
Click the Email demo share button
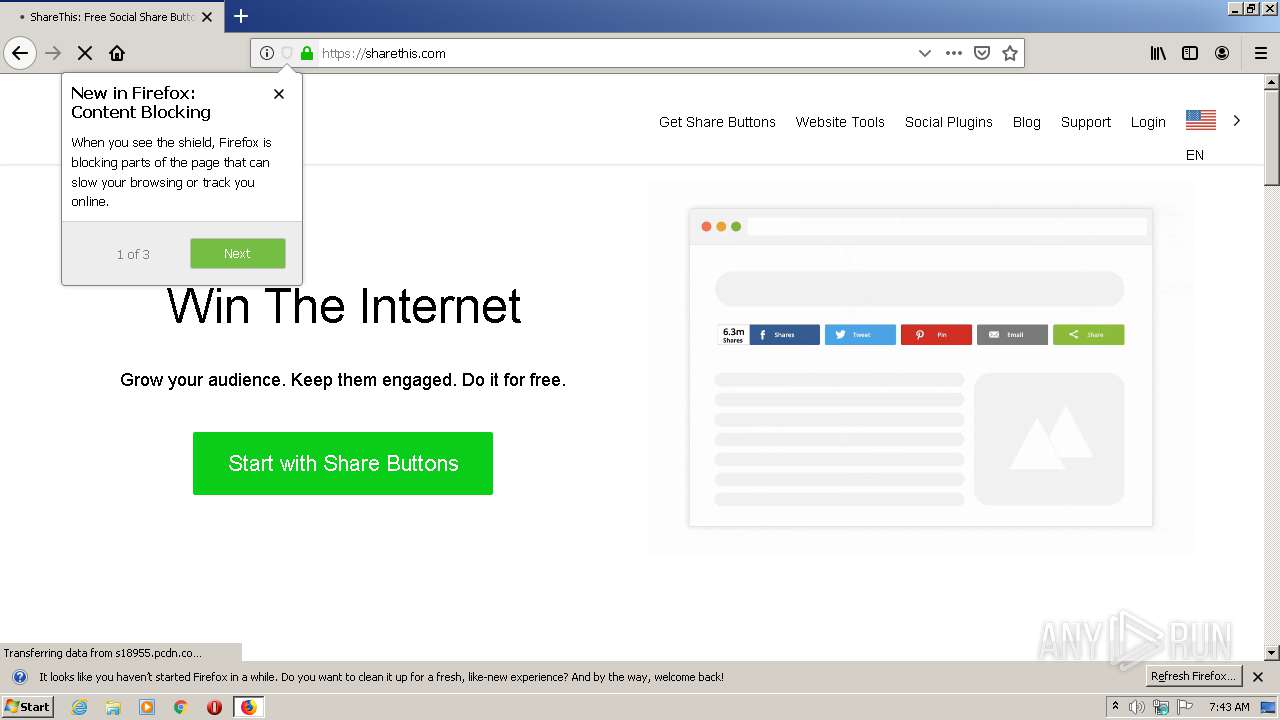point(1012,334)
